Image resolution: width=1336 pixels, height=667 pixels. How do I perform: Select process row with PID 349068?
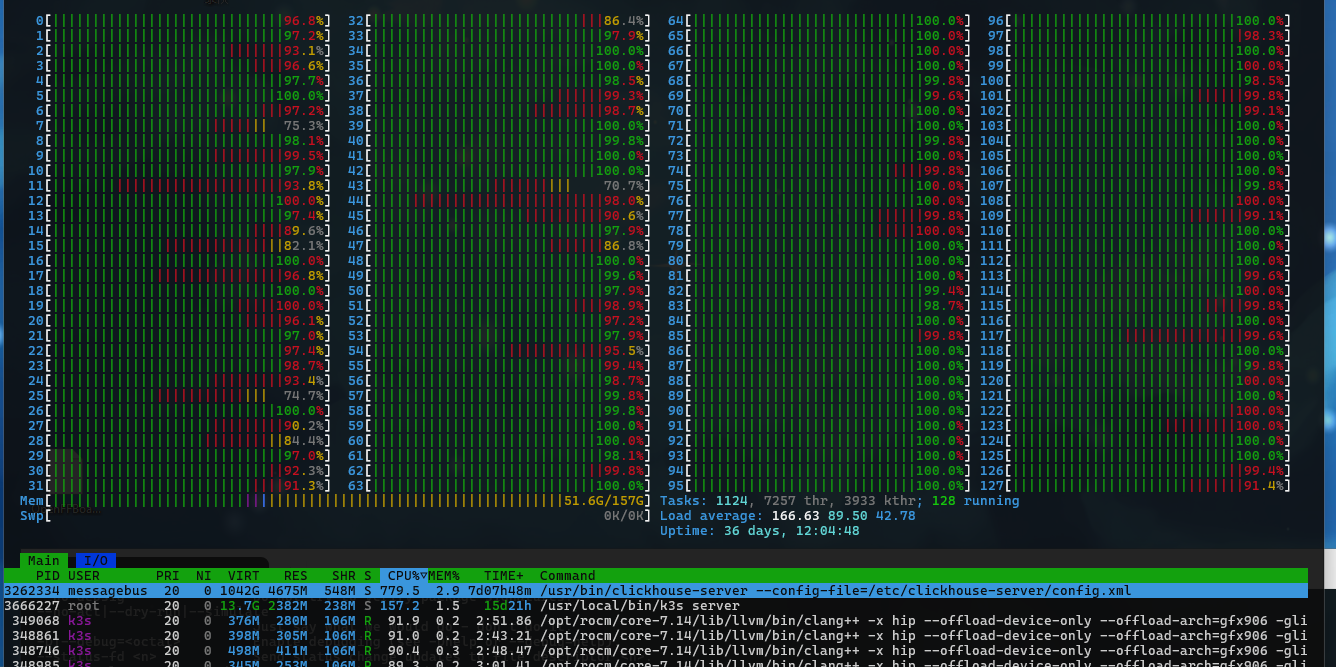[654, 621]
